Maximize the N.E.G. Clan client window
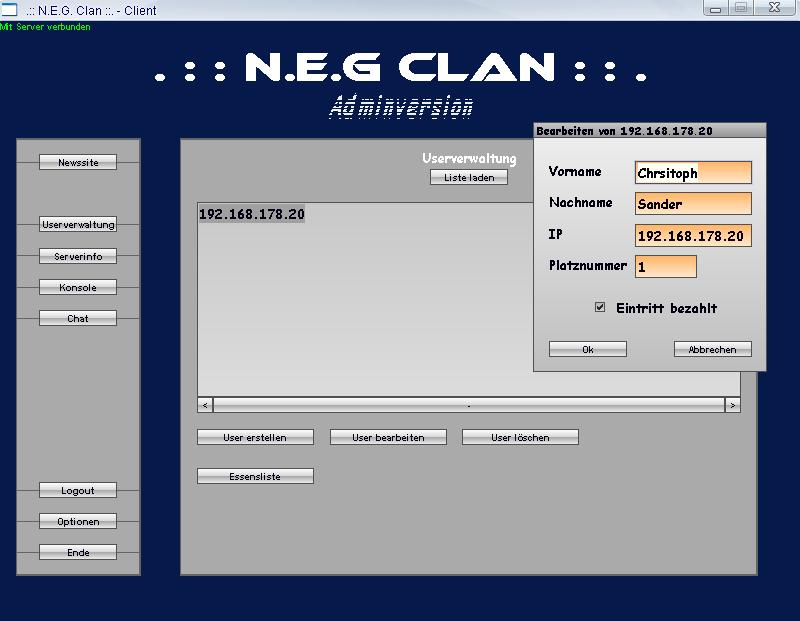Screen dimensions: 800x621 coord(741,8)
